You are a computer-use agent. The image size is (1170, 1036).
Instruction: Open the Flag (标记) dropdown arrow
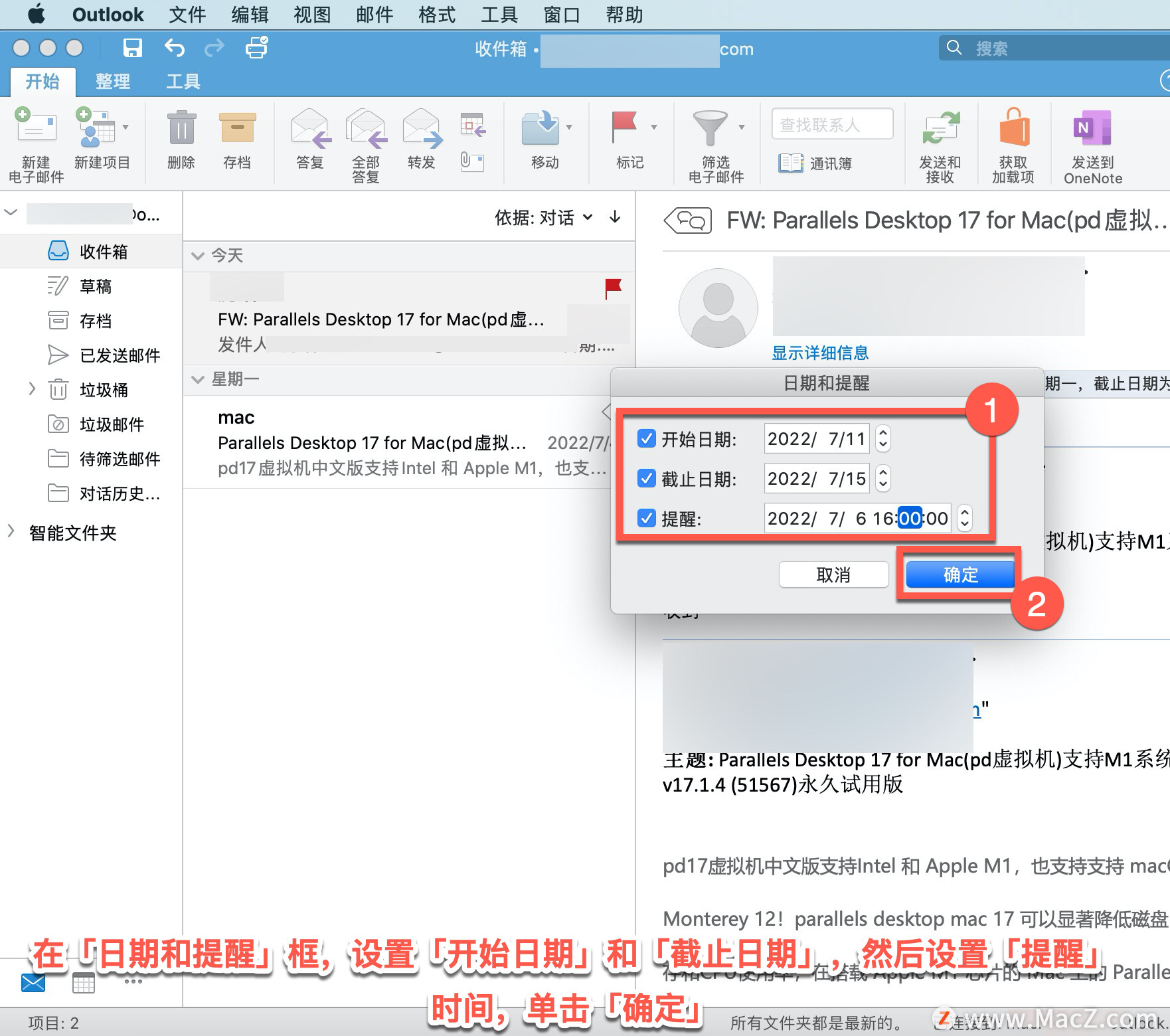[654, 127]
